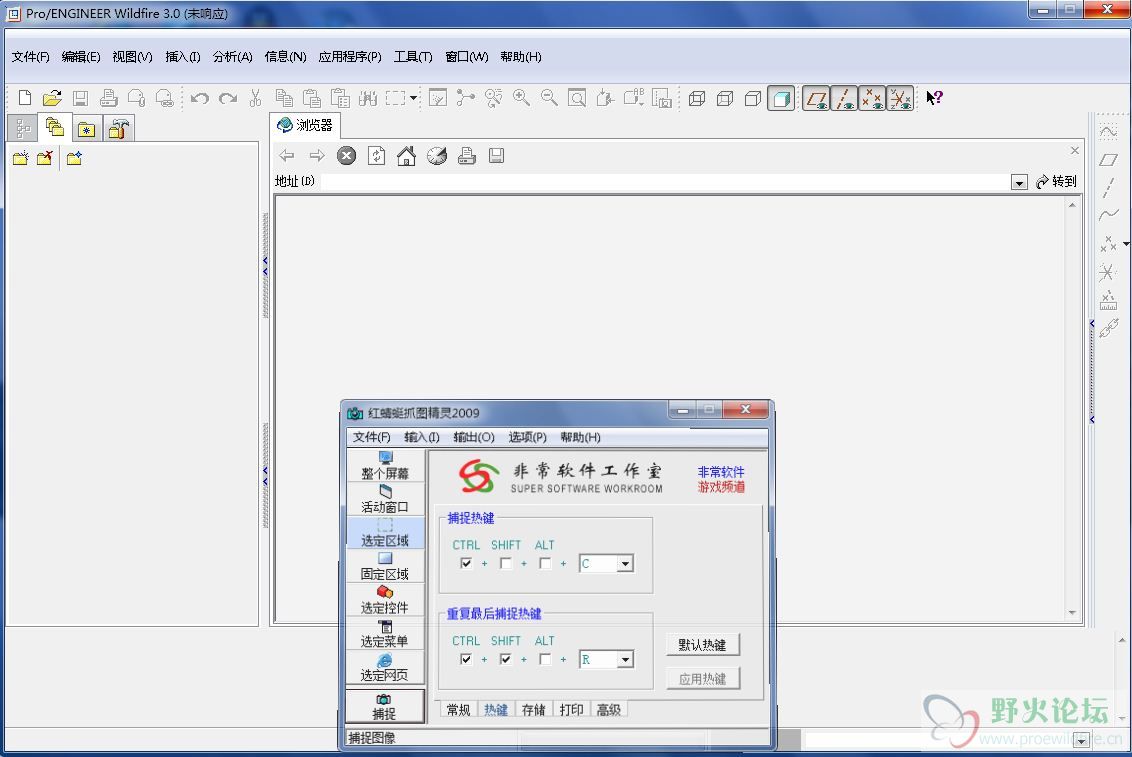
Task: Open the 文件(F) menu in Pro/ENGINEER
Action: (30, 56)
